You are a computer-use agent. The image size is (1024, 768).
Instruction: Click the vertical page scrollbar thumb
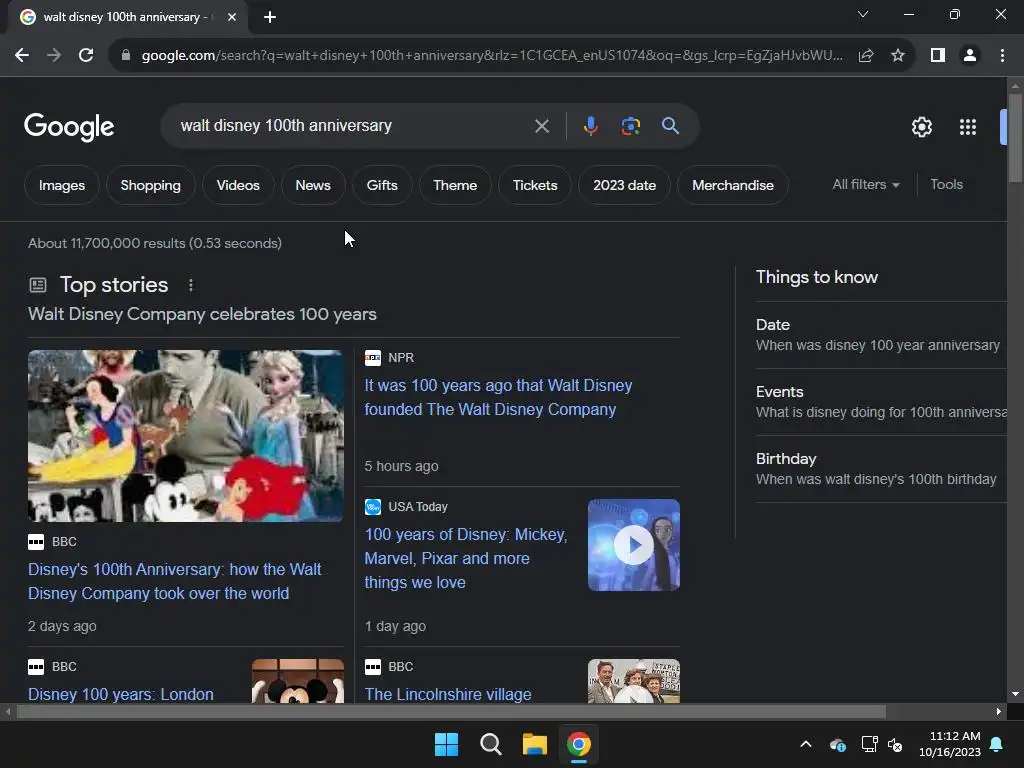click(x=1015, y=137)
